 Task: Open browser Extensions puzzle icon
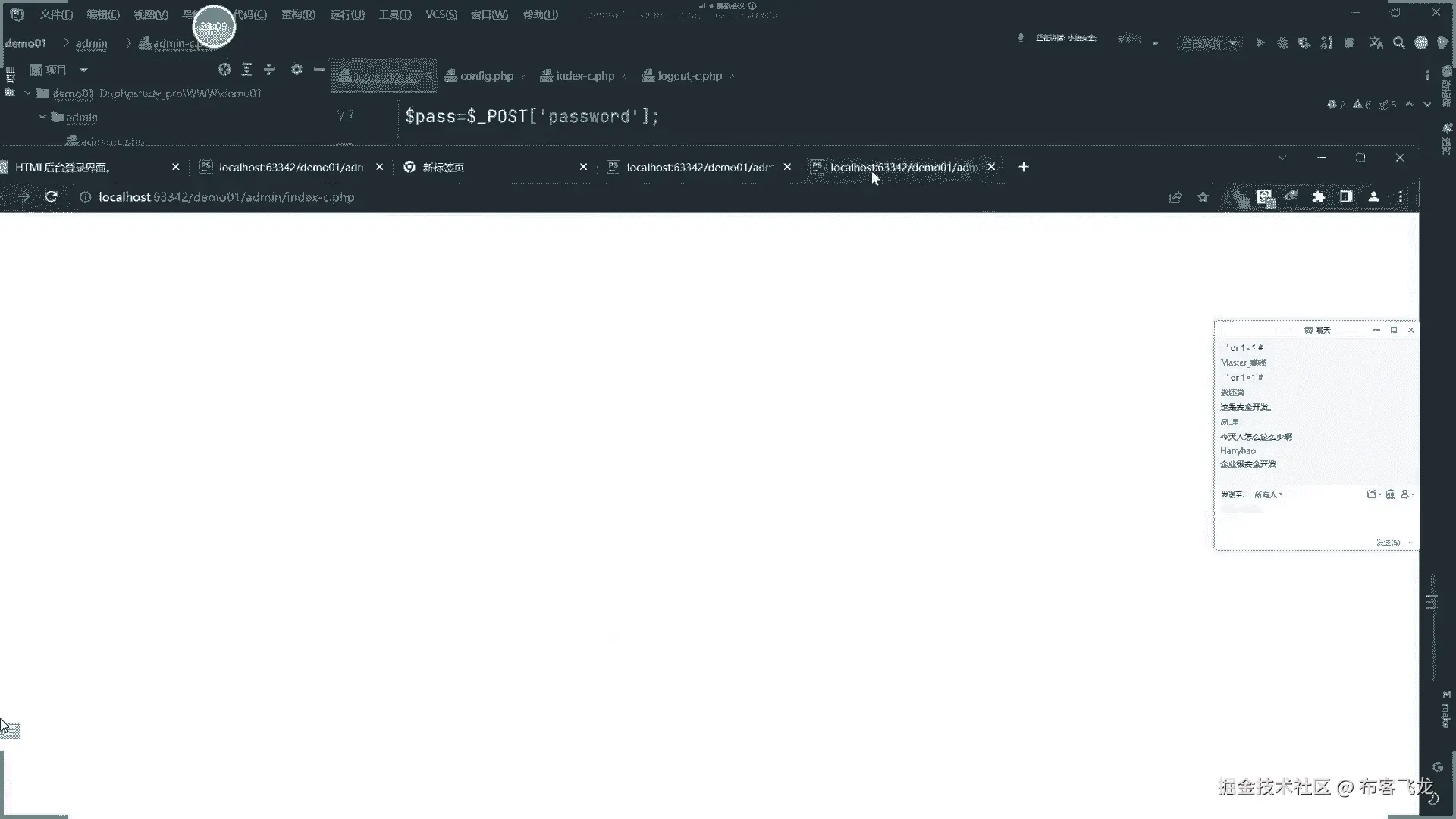[1319, 197]
